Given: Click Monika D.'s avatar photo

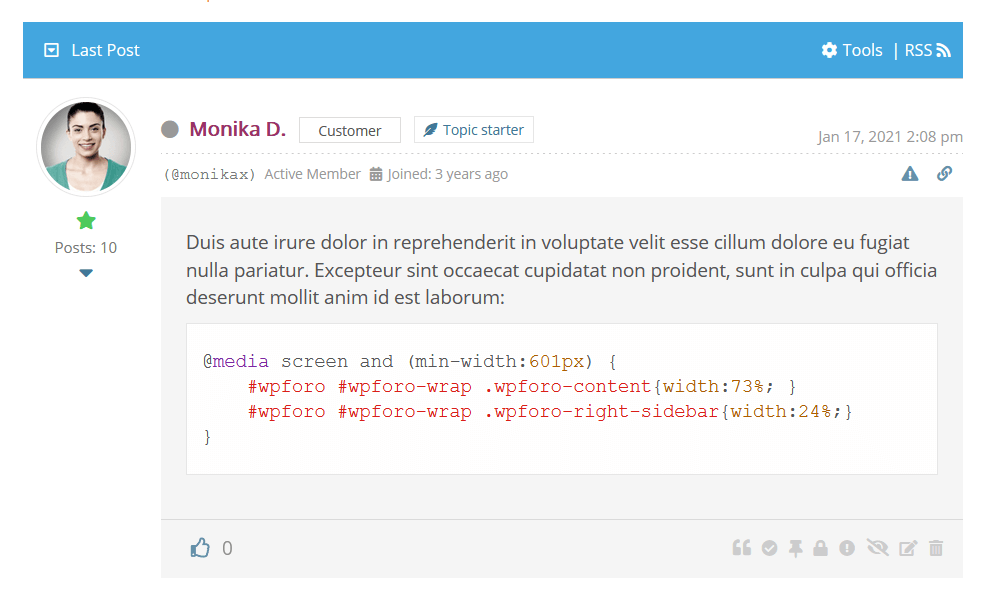Looking at the screenshot, I should 85,147.
